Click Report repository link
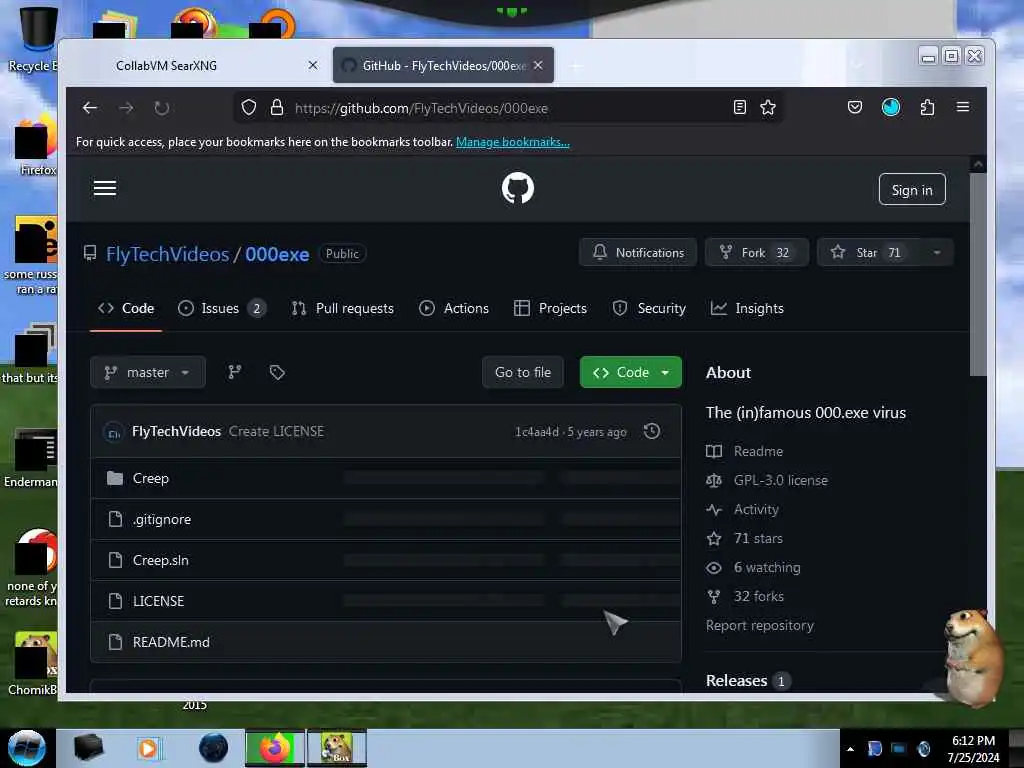The height and width of the screenshot is (768, 1024). pyautogui.click(x=760, y=626)
